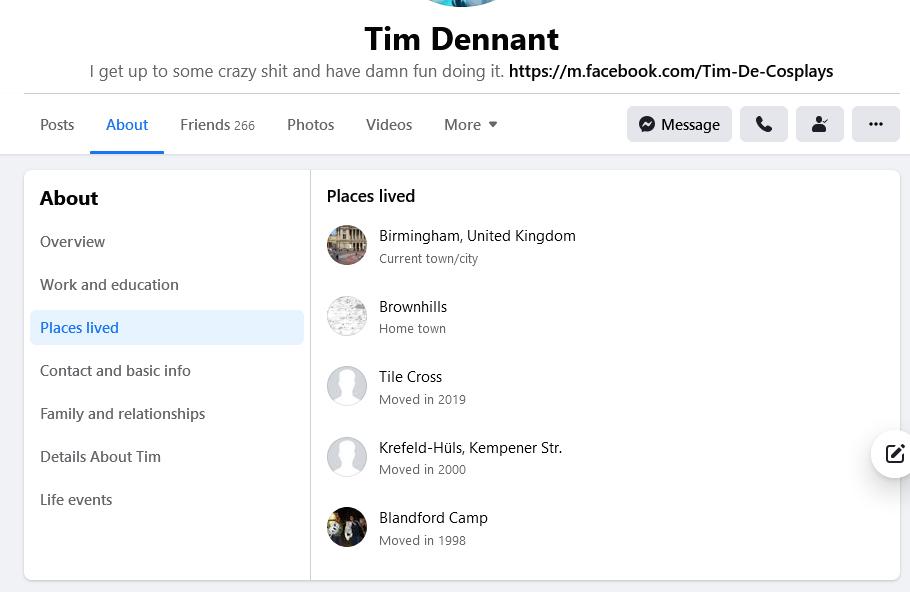Open the Videos tab

coord(389,125)
